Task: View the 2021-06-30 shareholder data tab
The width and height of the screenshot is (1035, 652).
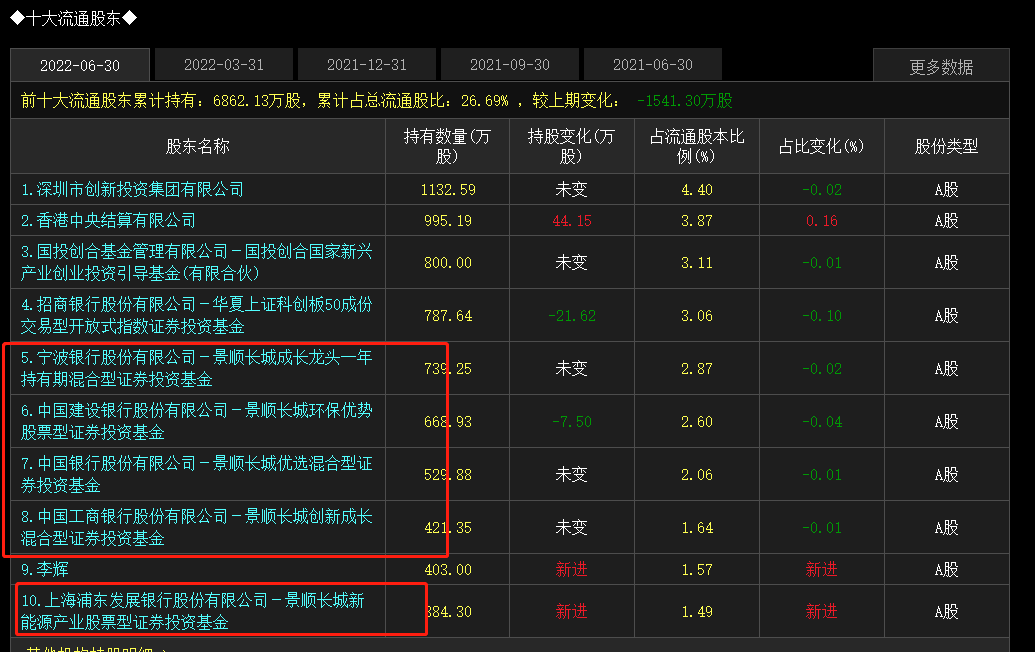Action: pyautogui.click(x=653, y=65)
